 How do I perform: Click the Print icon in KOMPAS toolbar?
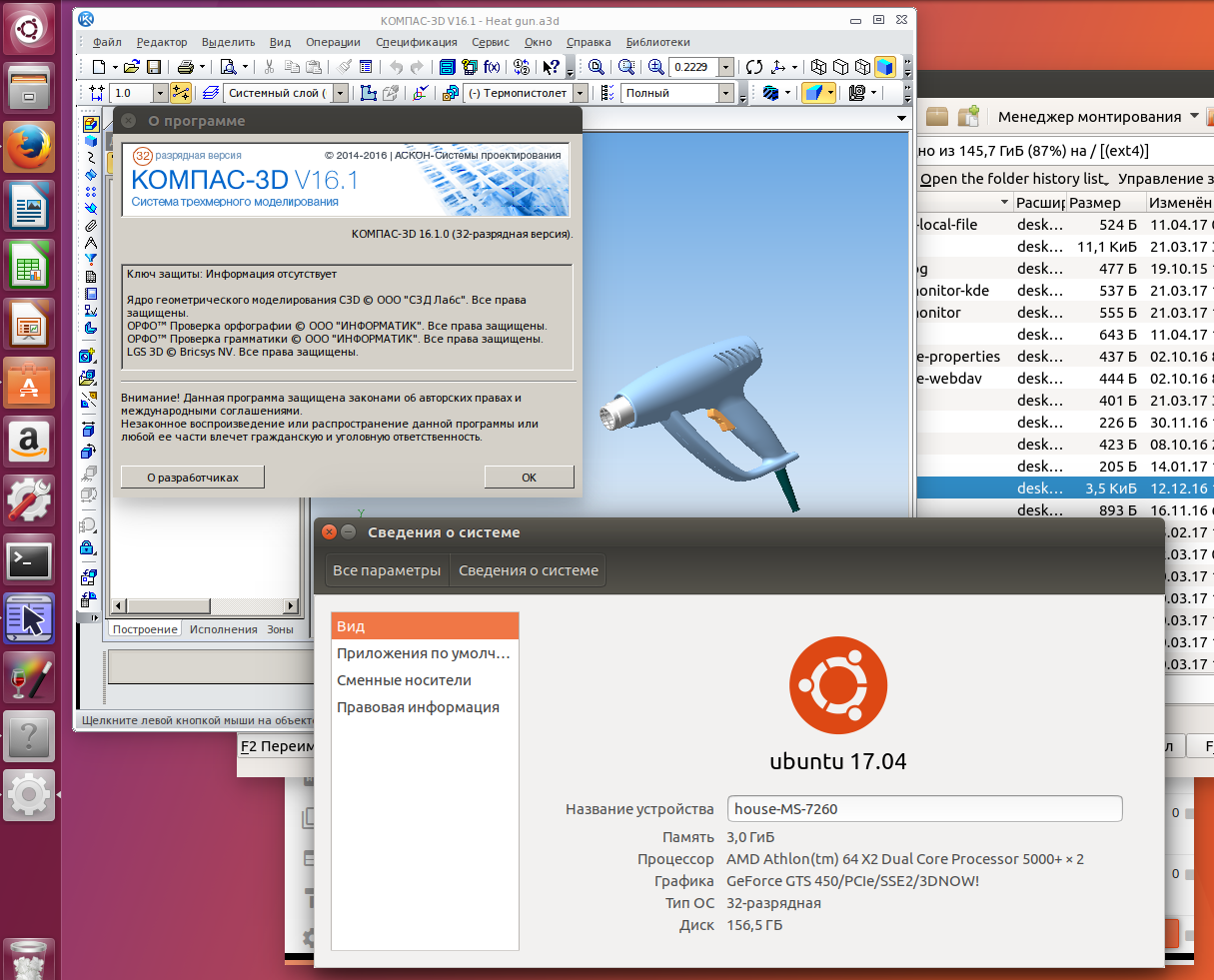point(186,67)
